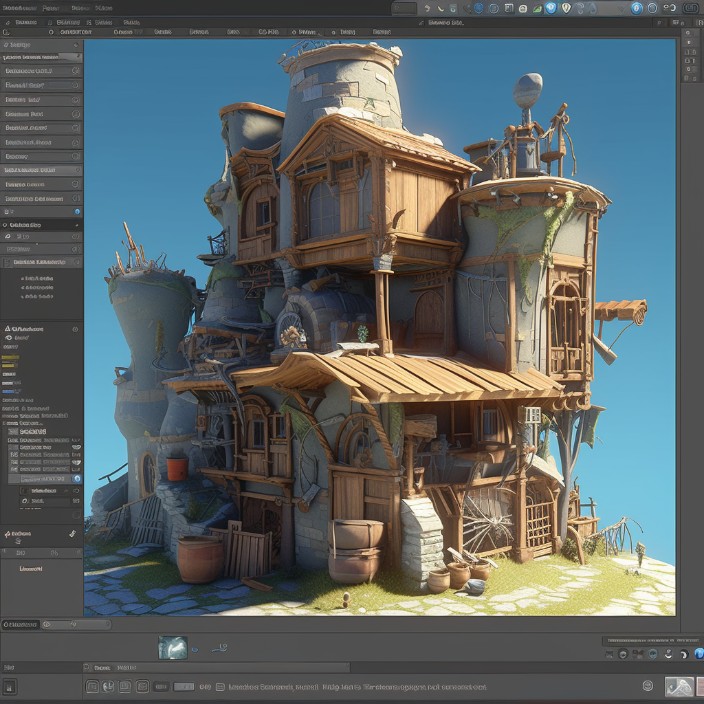Click the yellow color bar in the left panel

pyautogui.click(x=10, y=357)
